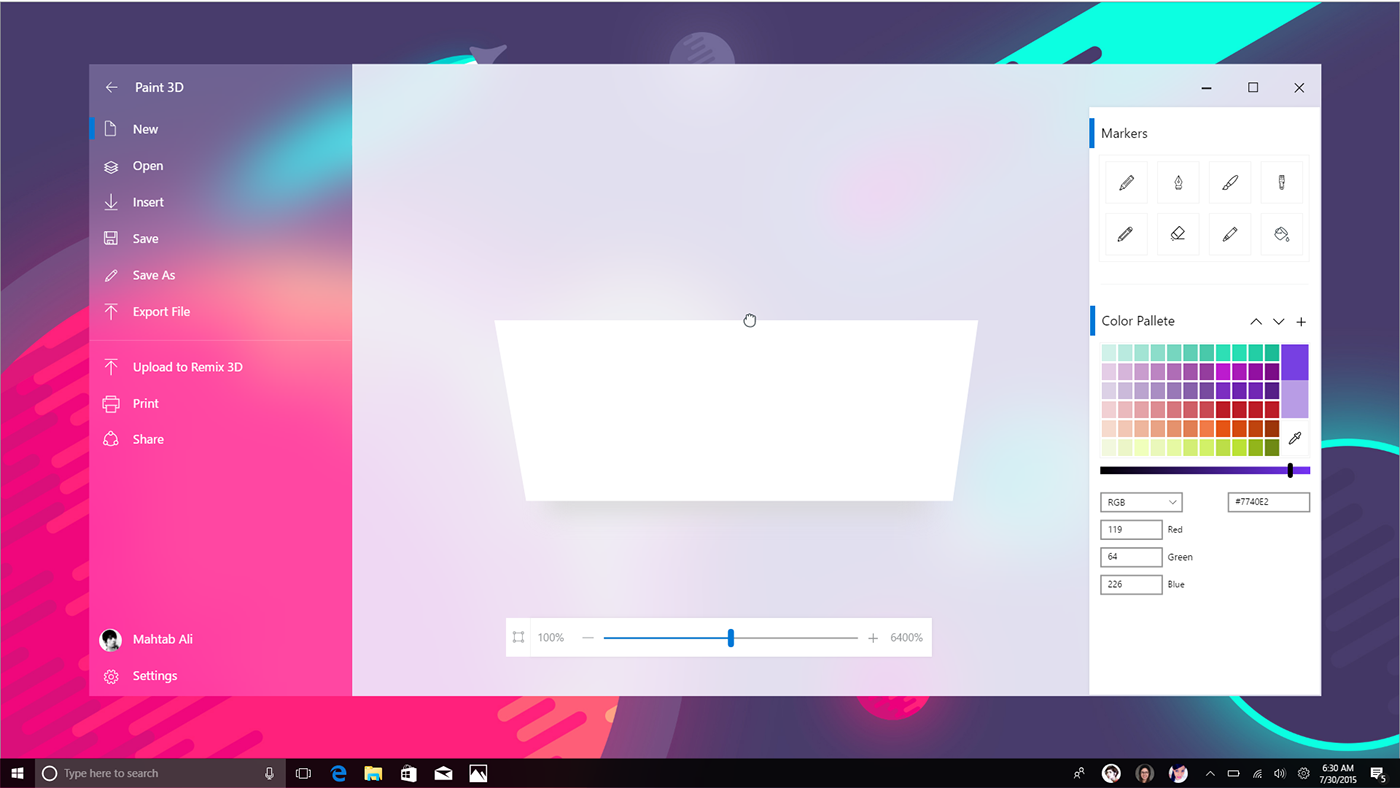Open File Explorer from the taskbar
Viewport: 1400px width, 788px height.
[373, 773]
